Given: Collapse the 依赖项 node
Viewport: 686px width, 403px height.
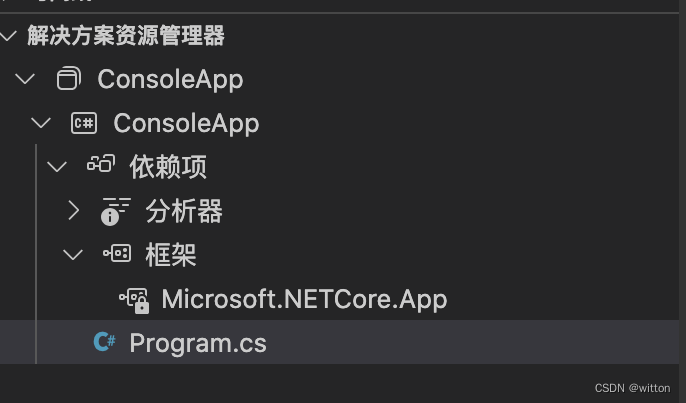Looking at the screenshot, I should tap(57, 166).
